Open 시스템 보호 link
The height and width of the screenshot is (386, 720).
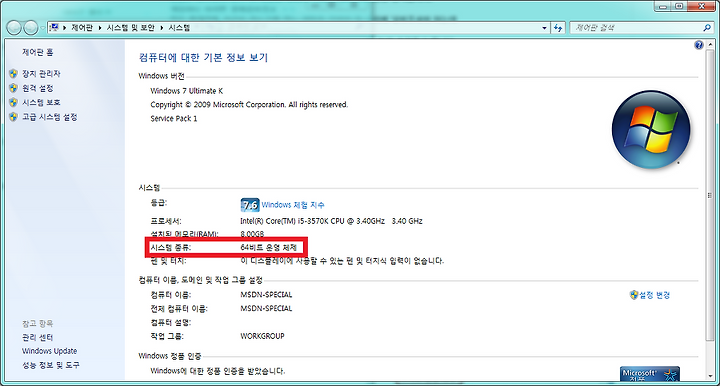[41, 102]
